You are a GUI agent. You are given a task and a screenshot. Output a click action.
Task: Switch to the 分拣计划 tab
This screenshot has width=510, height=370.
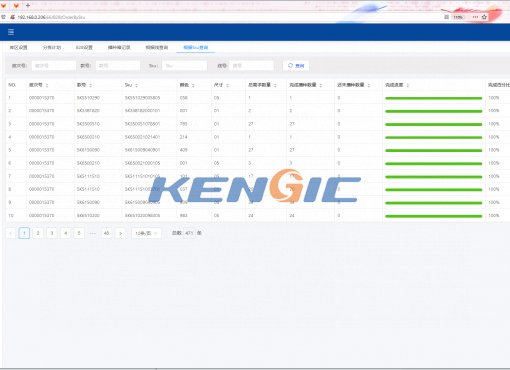(x=52, y=47)
